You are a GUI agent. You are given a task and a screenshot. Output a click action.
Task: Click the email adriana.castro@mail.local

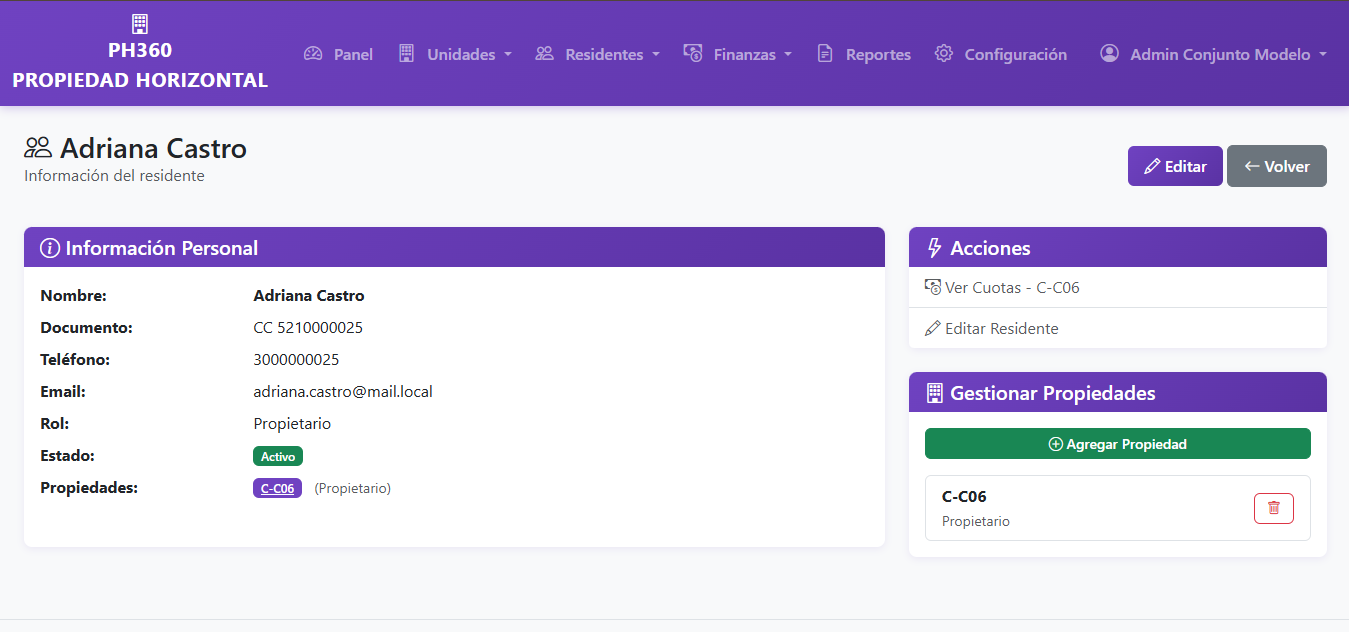click(x=343, y=392)
